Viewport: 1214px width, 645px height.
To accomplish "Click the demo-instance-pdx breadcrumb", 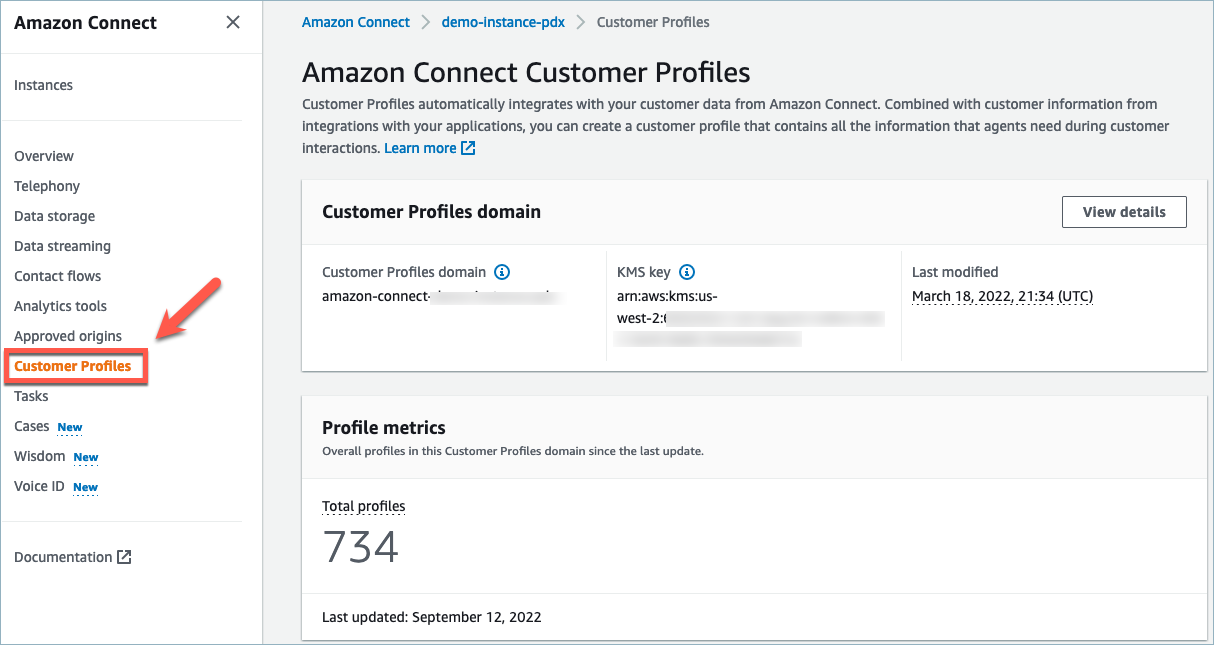I will click(503, 21).
